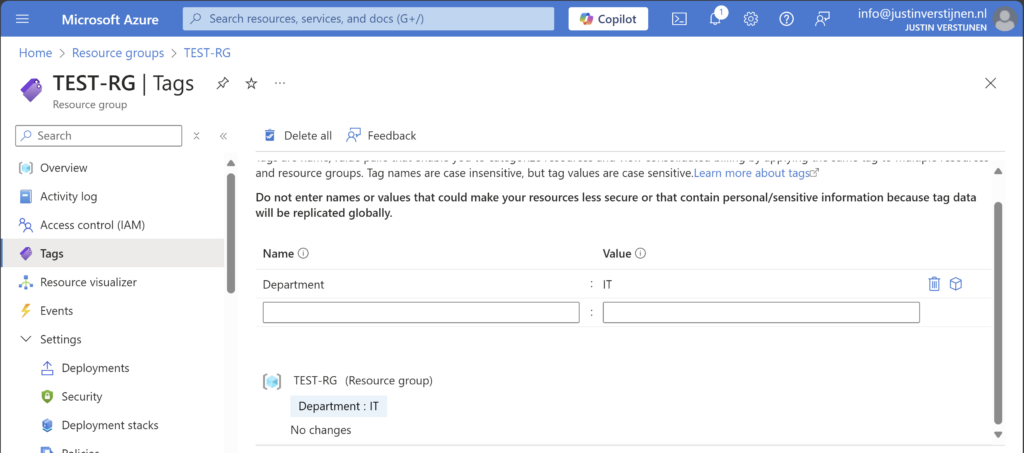Click the Delete all button
Screen dimensions: 1024x453
[x=297, y=136]
